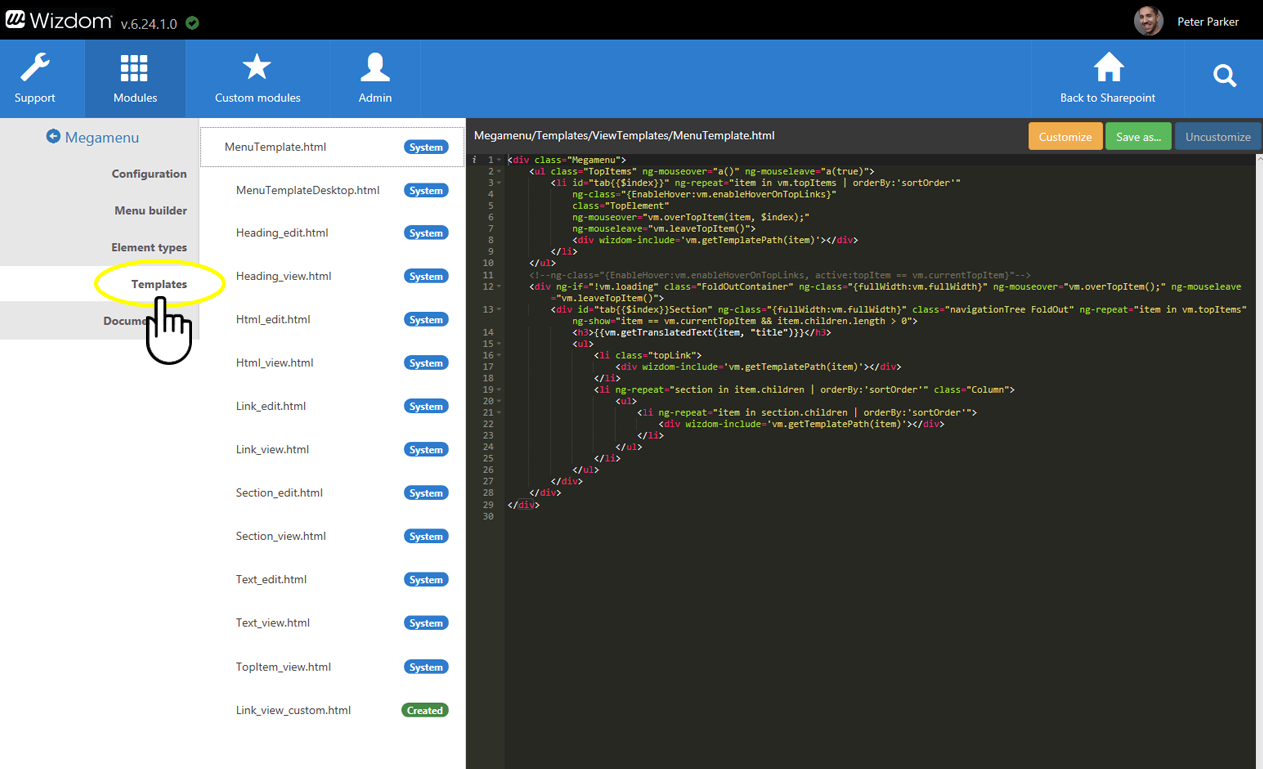The image size is (1263, 769).
Task: Select the Heading_edit.html template
Action: click(x=282, y=233)
